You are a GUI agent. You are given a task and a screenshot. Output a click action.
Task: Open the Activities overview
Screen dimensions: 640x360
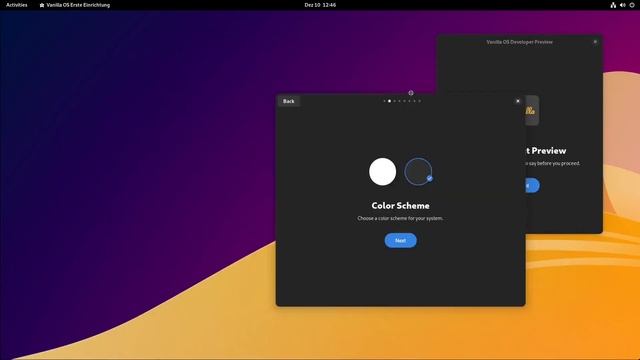[x=17, y=5]
